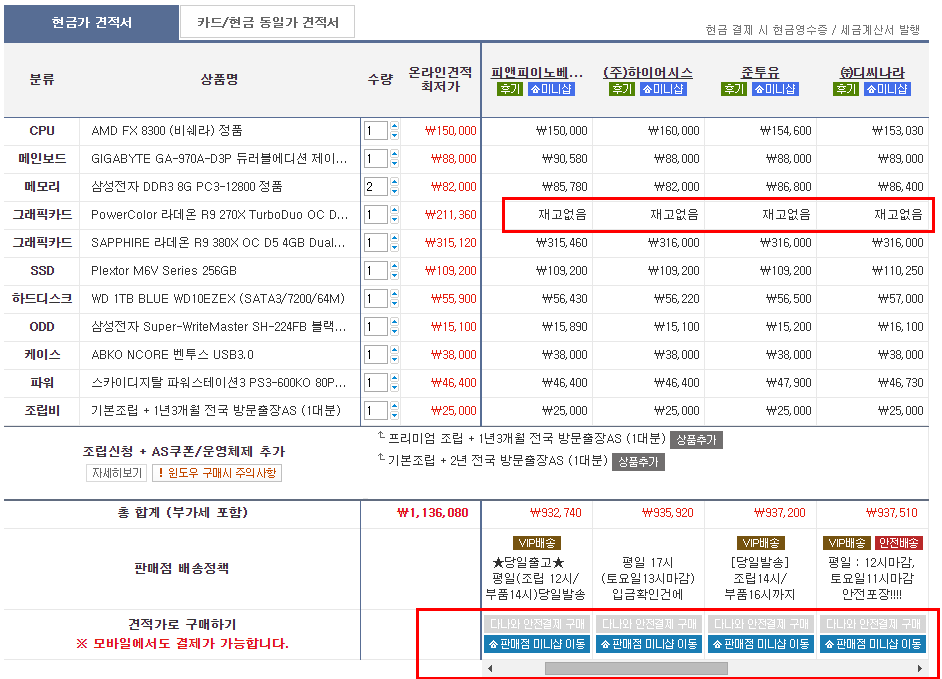Adjust quantity stepper for 삼성전자 DDR3 memory

point(394,186)
